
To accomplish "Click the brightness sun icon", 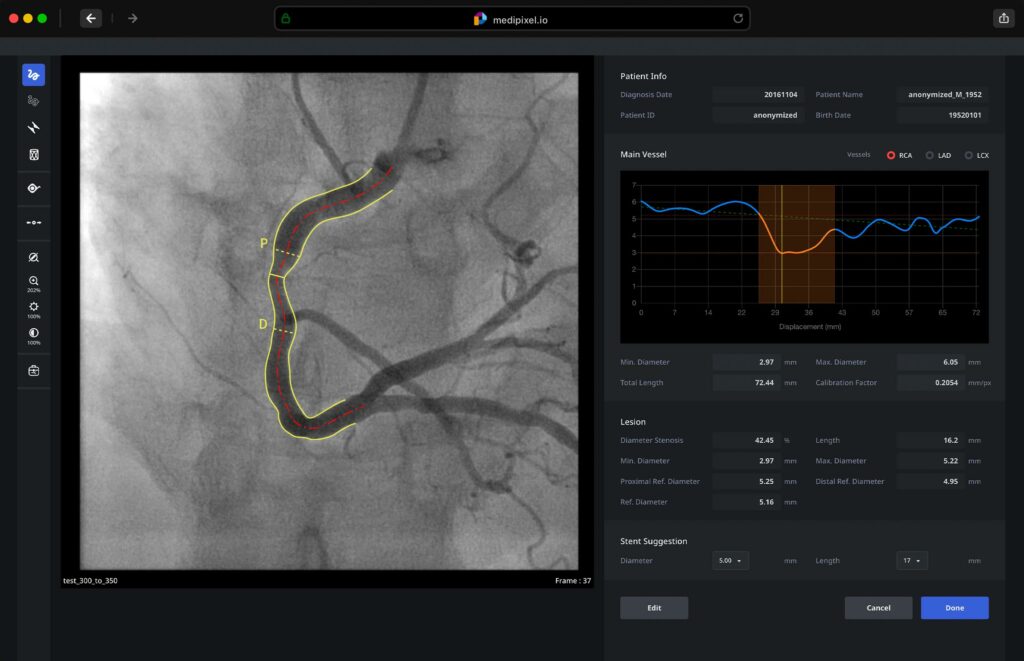I will (33, 307).
